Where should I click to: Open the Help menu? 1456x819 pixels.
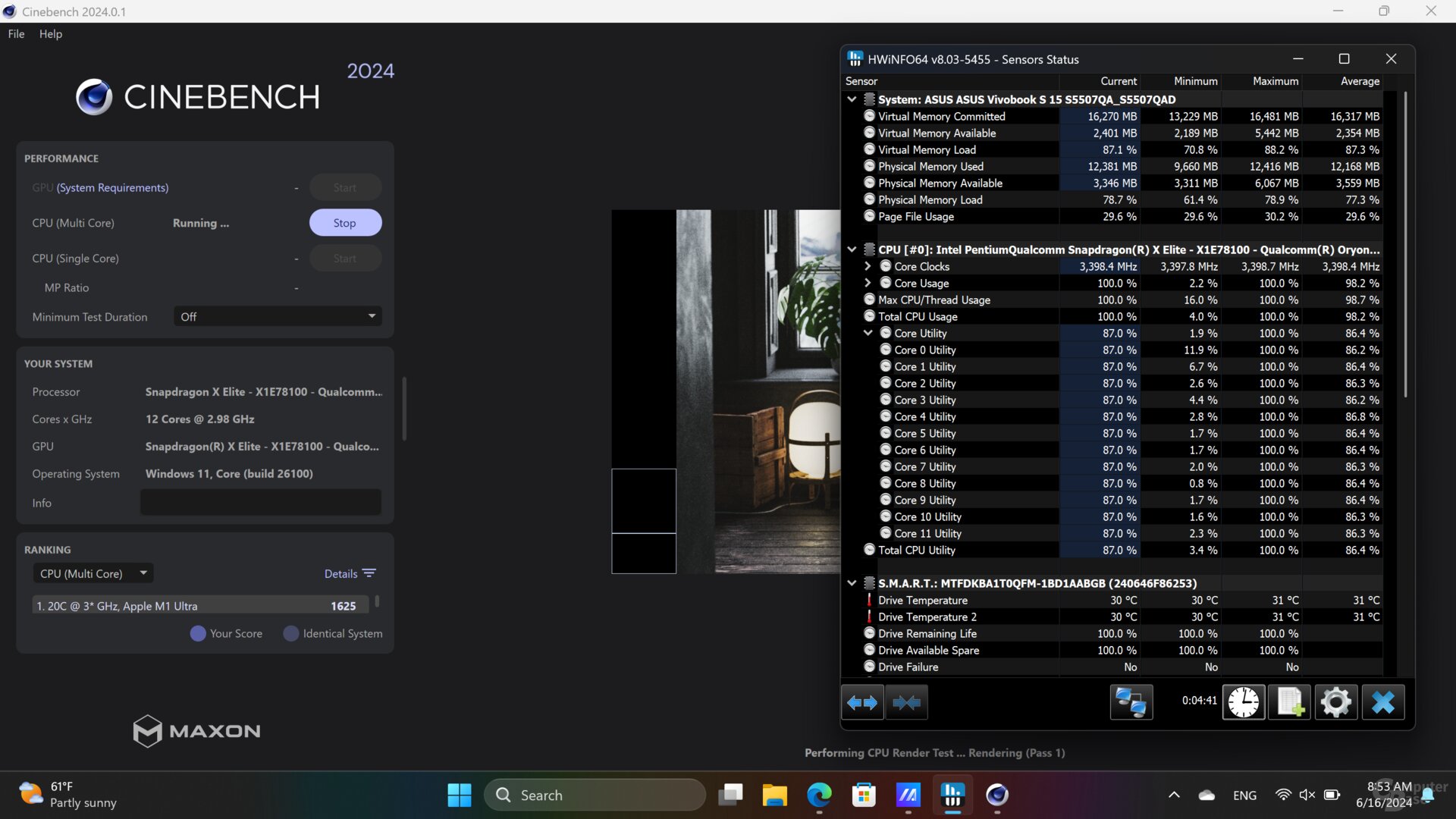51,34
